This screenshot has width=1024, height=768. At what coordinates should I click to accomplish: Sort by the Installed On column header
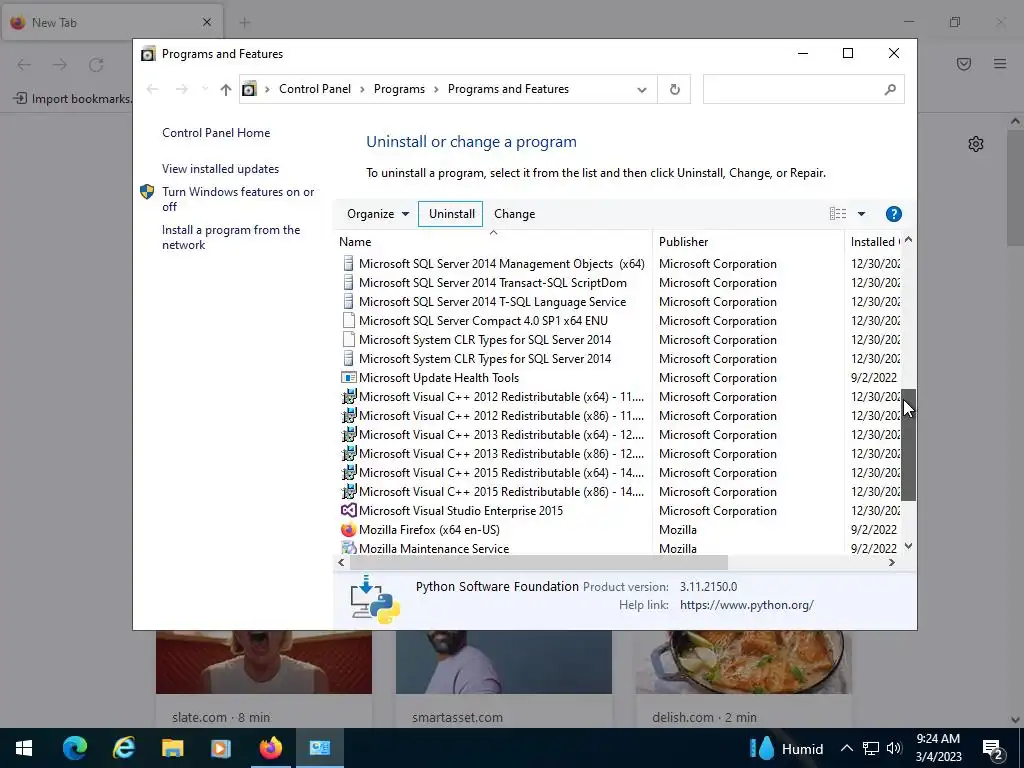pyautogui.click(x=875, y=242)
